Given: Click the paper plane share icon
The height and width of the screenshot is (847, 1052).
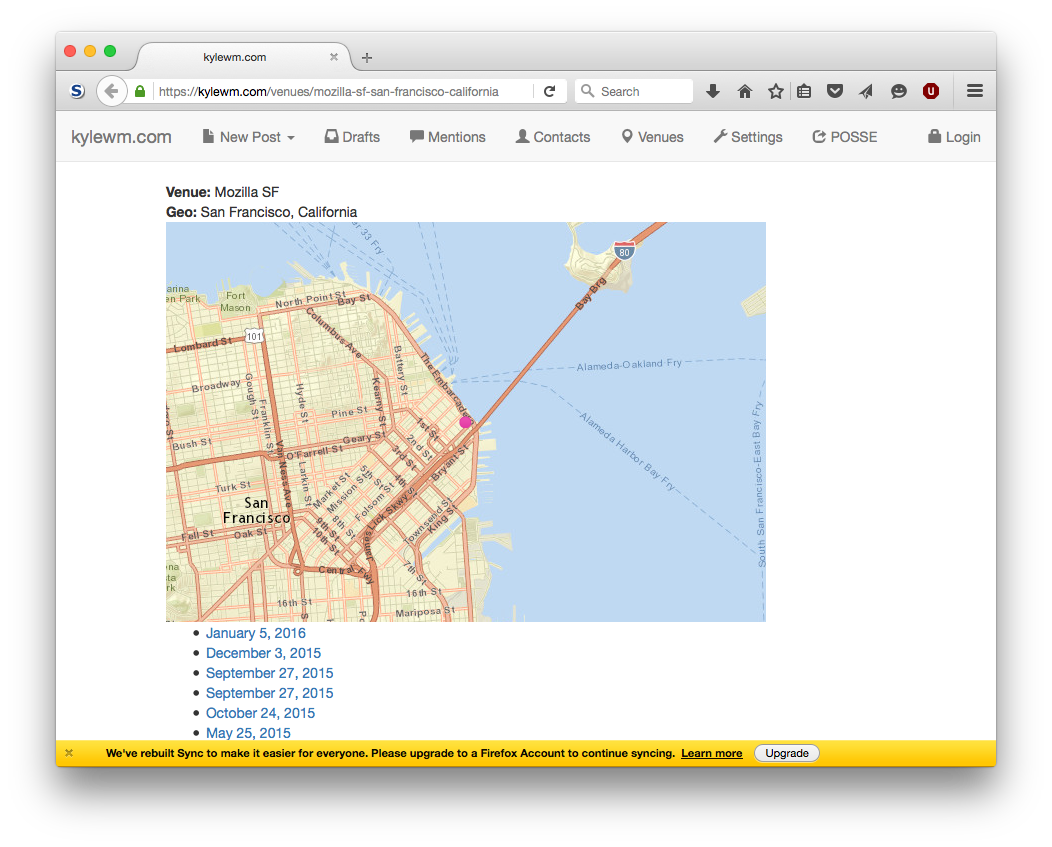Looking at the screenshot, I should [x=866, y=91].
